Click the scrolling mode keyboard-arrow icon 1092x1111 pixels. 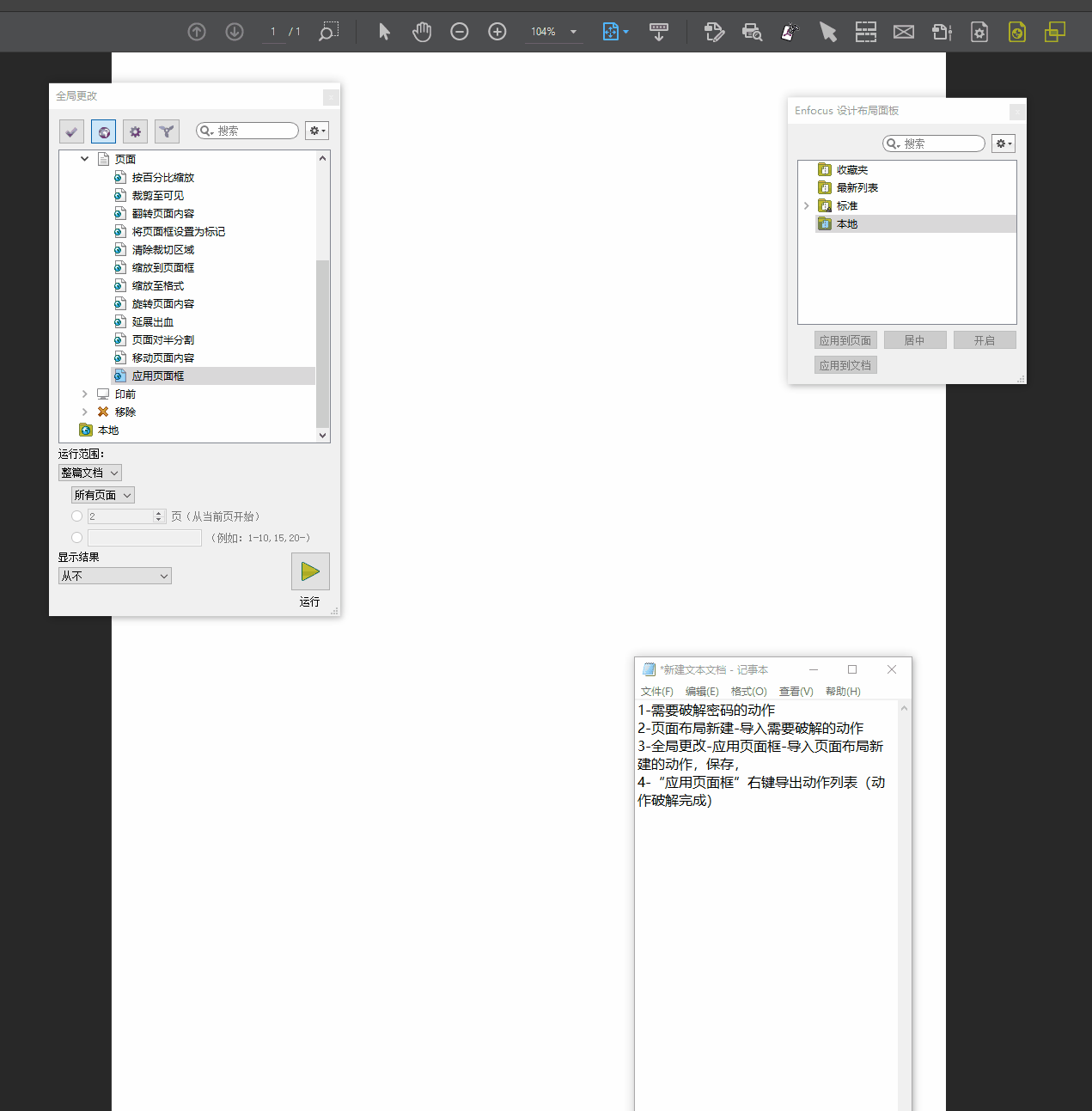coord(659,32)
